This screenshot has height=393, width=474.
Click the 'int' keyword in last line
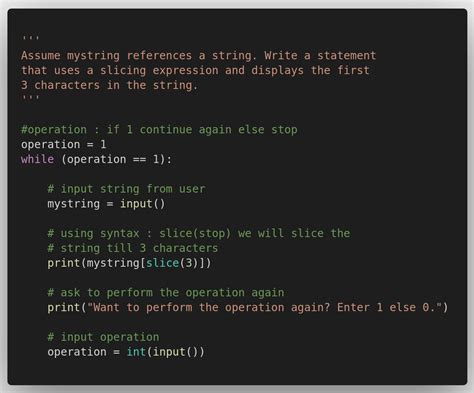click(136, 352)
